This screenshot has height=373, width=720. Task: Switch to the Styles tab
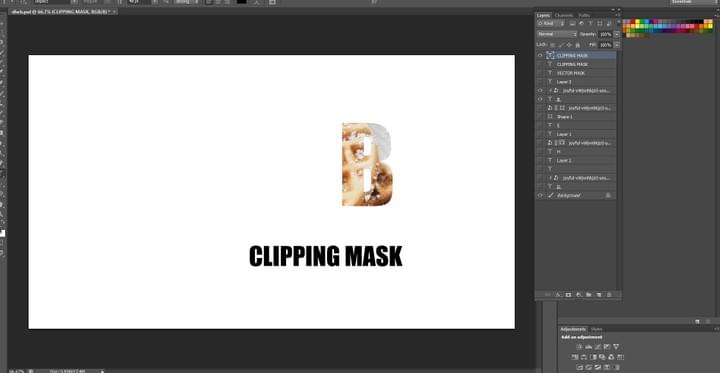click(596, 329)
